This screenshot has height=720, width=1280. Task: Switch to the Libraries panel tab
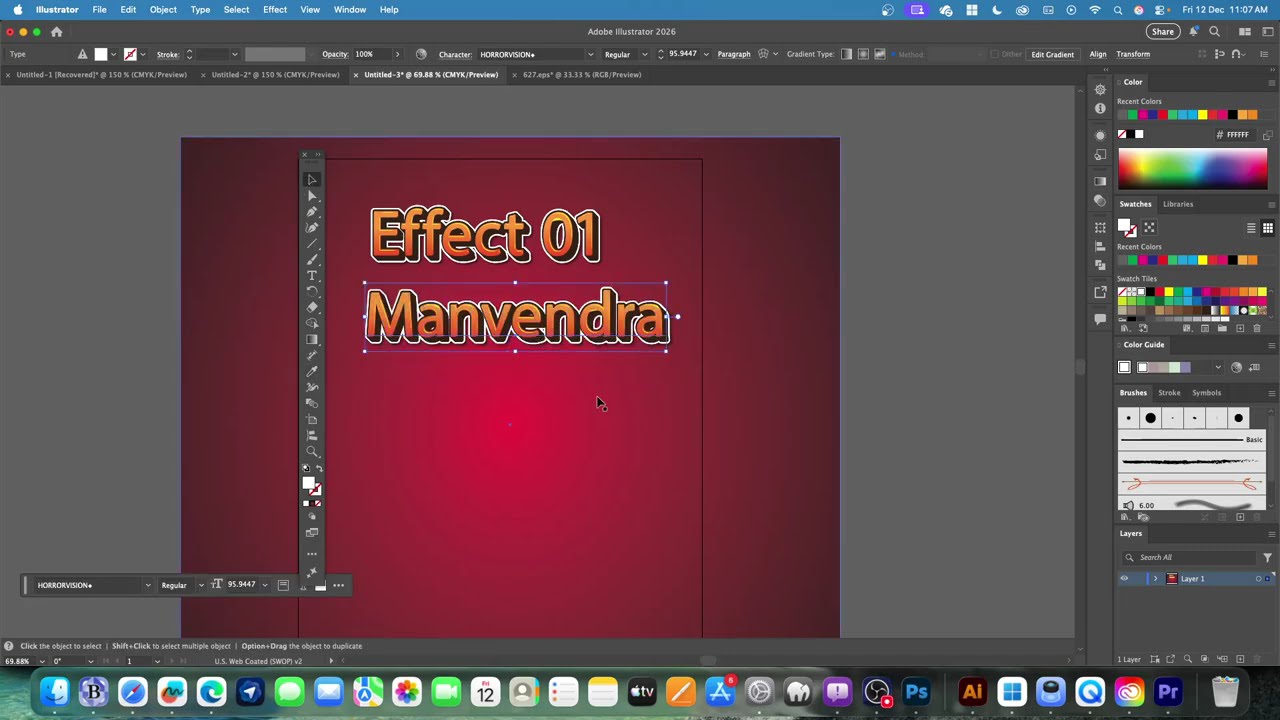point(1178,204)
